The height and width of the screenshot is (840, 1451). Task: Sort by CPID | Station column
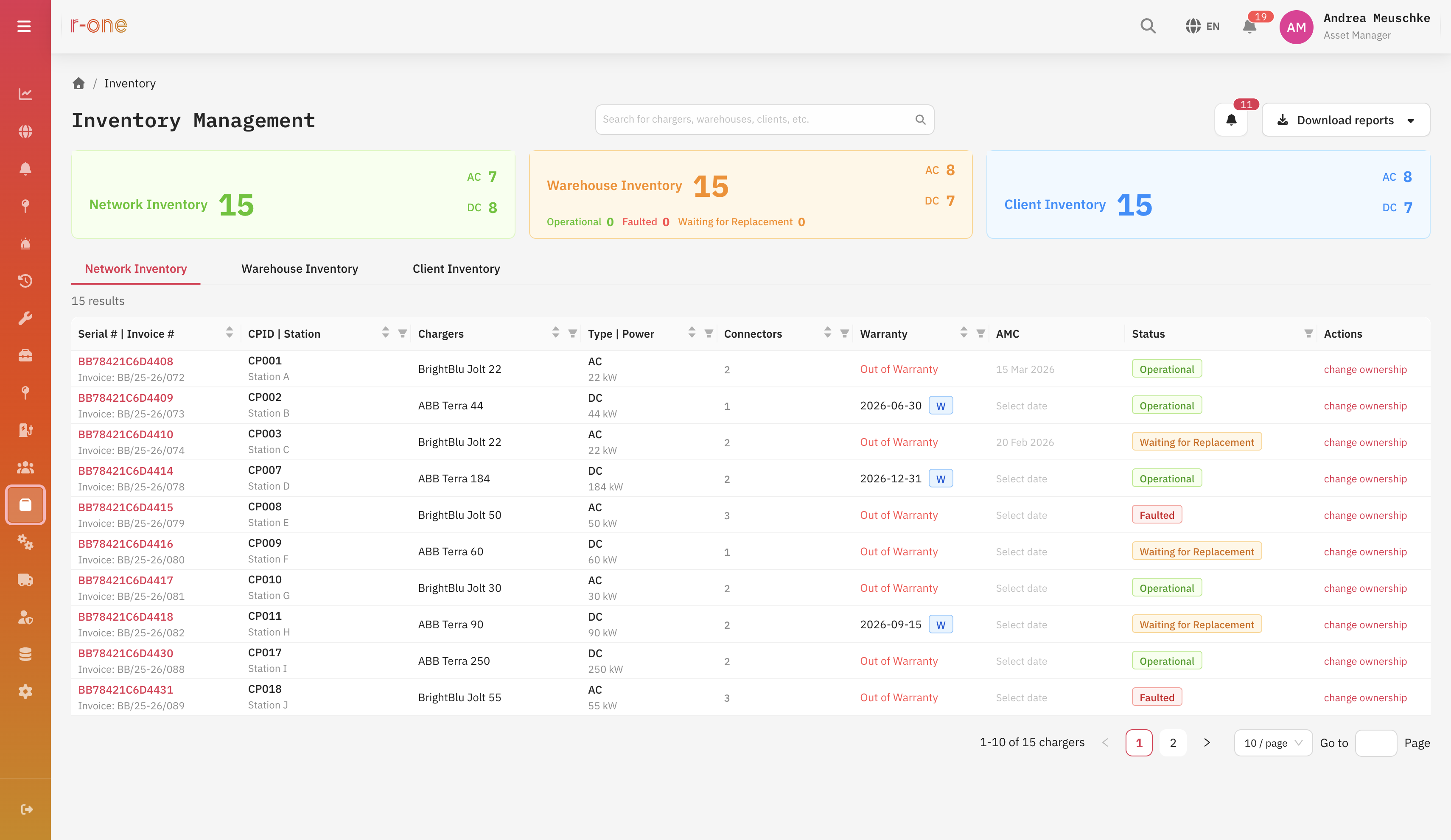pos(385,332)
